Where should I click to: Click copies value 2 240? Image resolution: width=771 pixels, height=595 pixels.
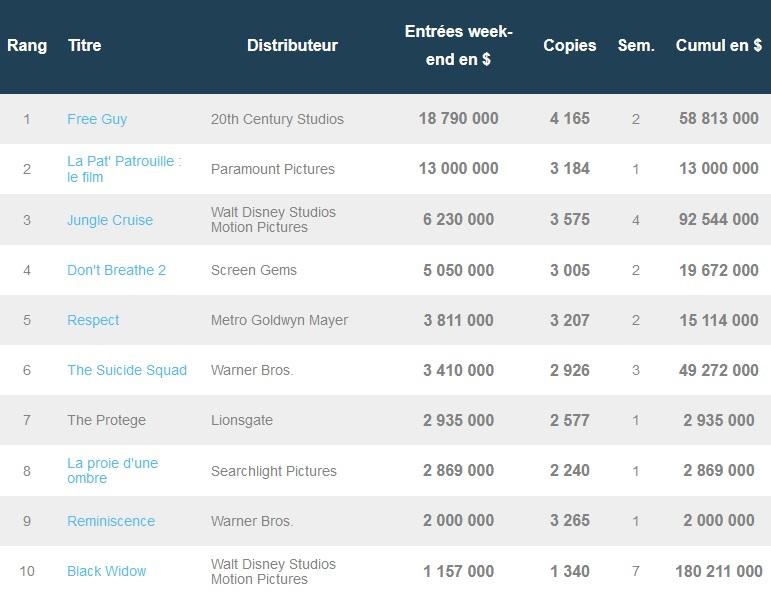pyautogui.click(x=569, y=471)
